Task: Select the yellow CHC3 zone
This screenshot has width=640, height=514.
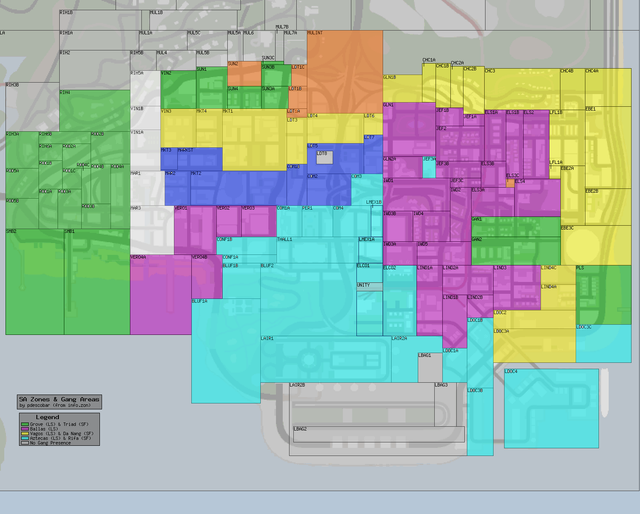Action: (x=522, y=89)
